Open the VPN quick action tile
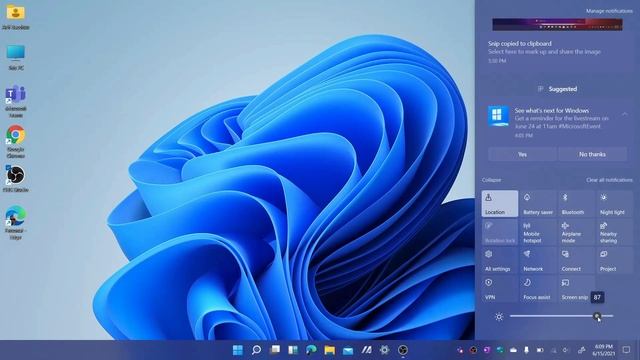 (x=500, y=289)
